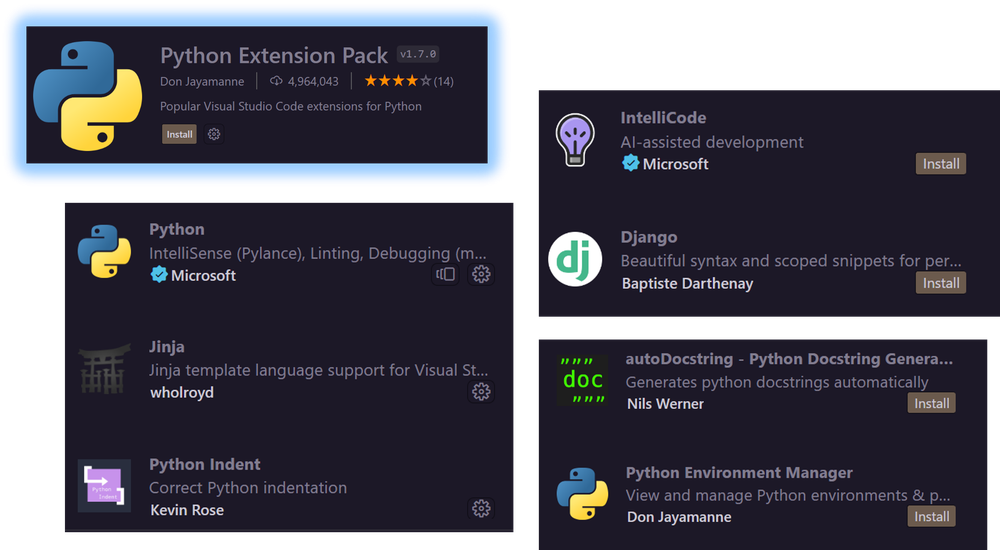This screenshot has width=1000, height=550.
Task: Click Microsoft publisher under IntelliCode
Action: [x=675, y=164]
